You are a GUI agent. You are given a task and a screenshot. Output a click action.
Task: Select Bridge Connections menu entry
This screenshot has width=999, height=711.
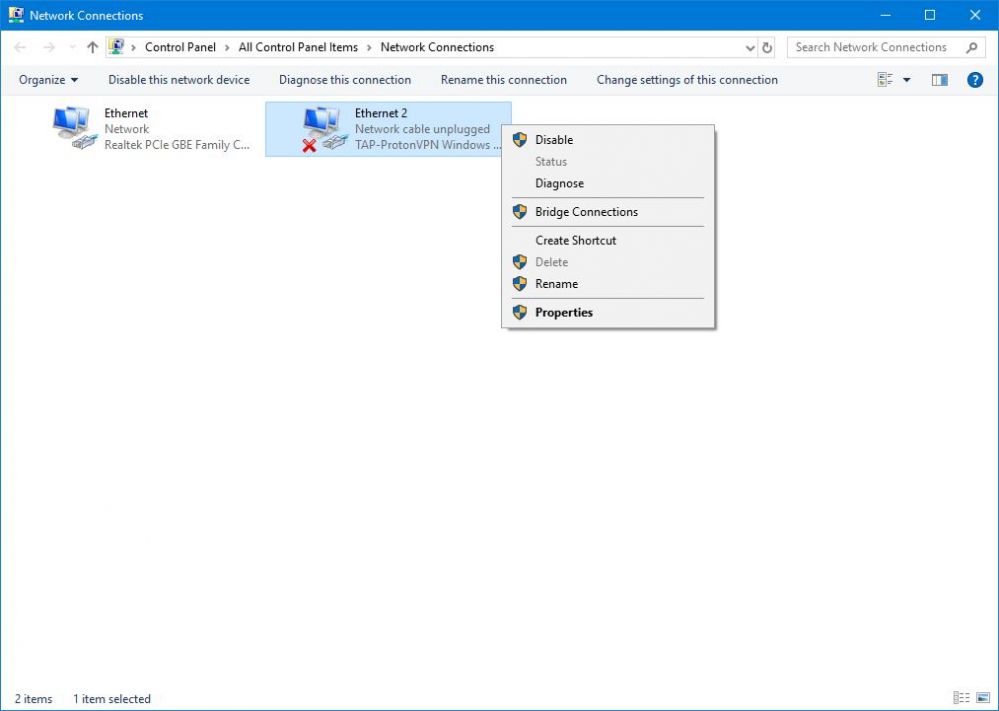coord(586,212)
